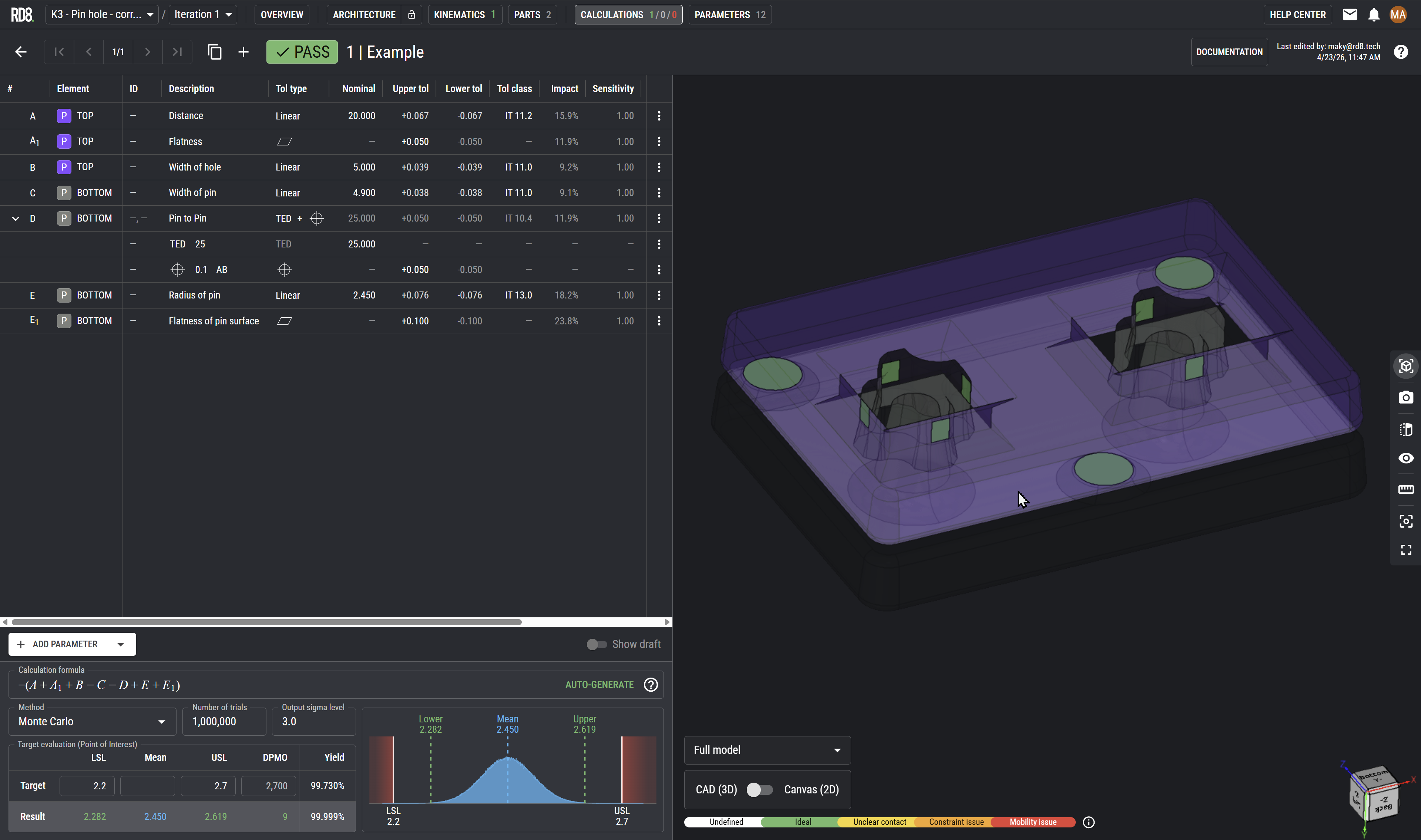Image resolution: width=1421 pixels, height=840 pixels.
Task: Open the Monte Carlo method dropdown
Action: coord(92,722)
